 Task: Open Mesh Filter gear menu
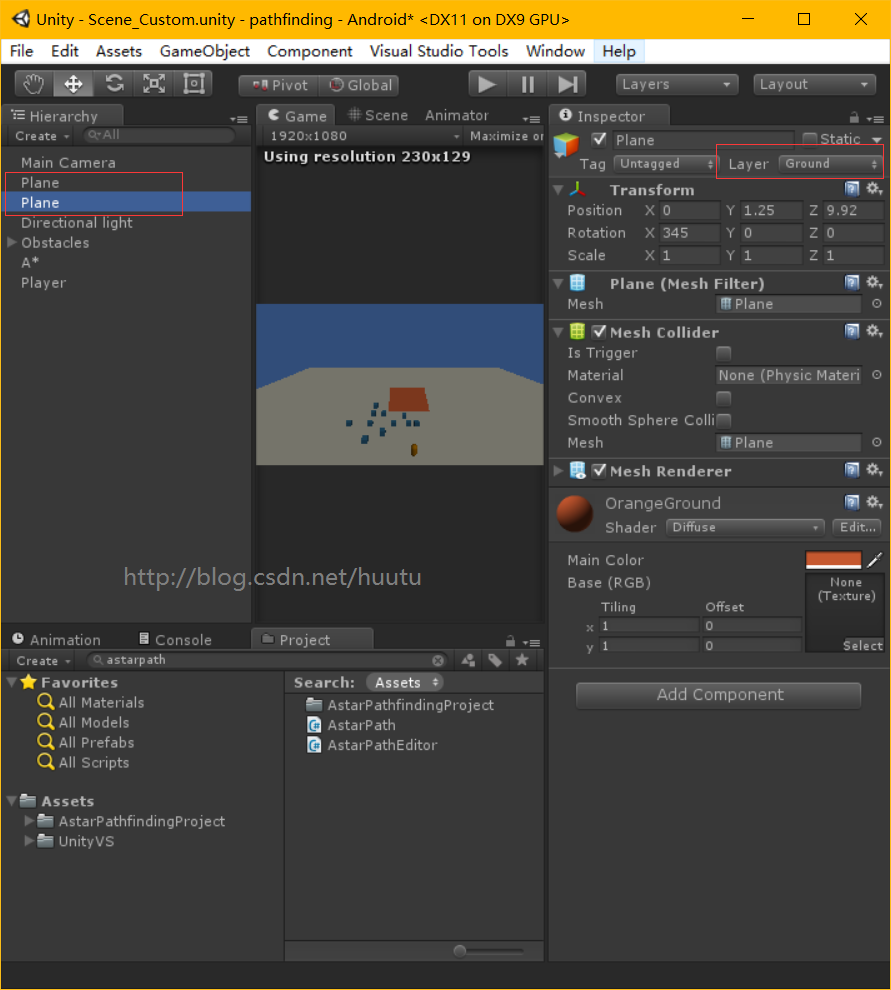click(874, 282)
